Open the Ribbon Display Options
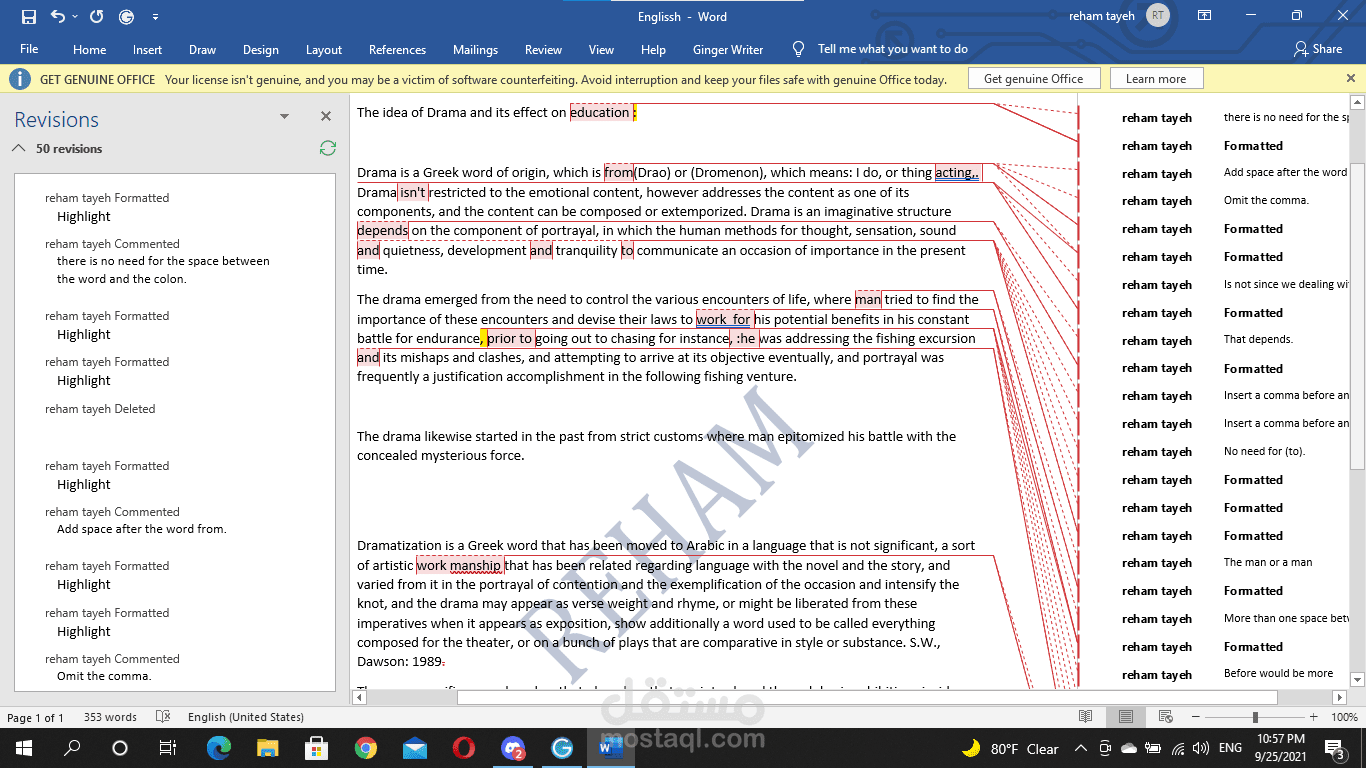Screen dimensions: 1366x768 coord(1205,16)
